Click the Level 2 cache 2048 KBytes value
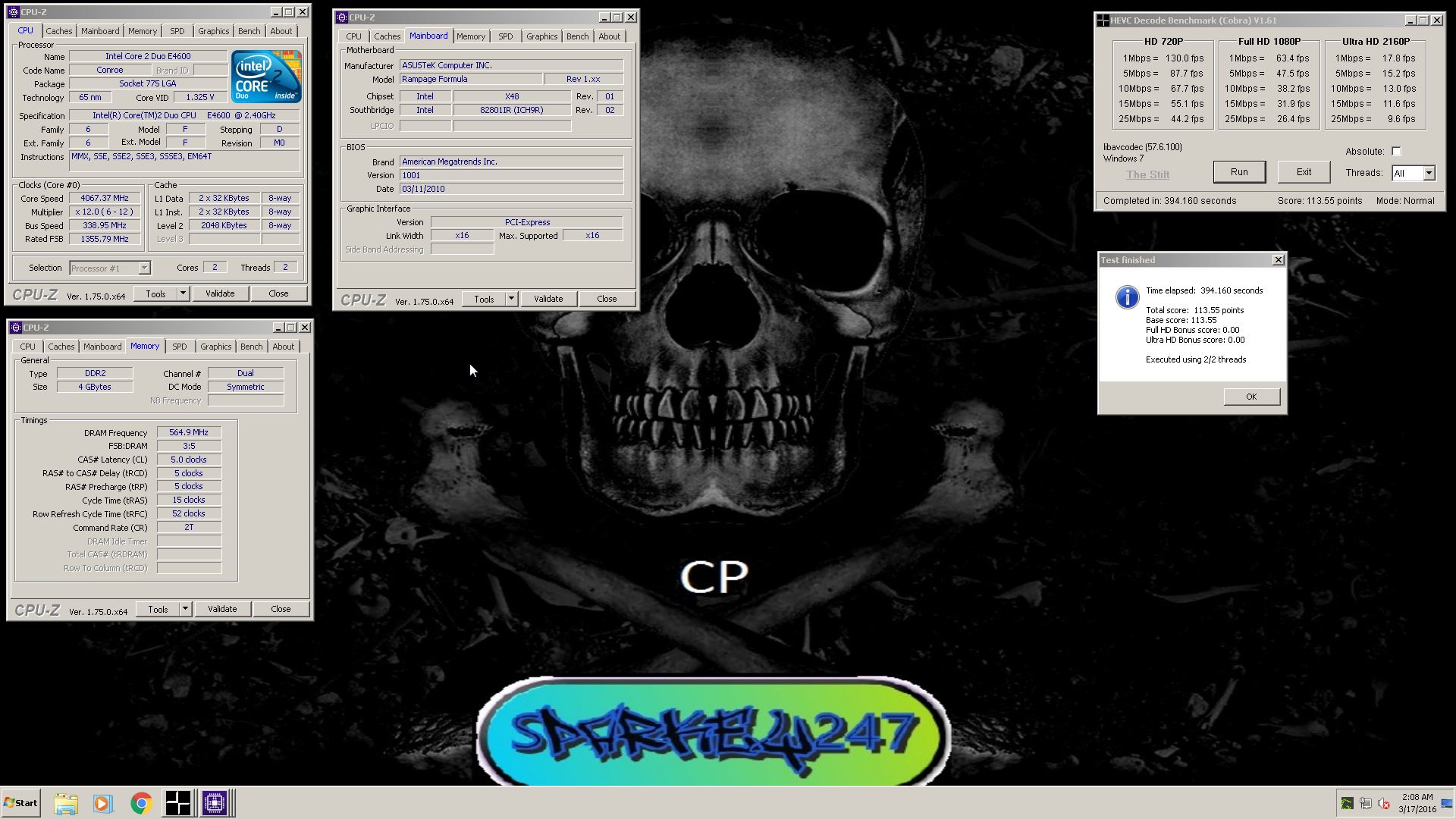 coord(224,225)
